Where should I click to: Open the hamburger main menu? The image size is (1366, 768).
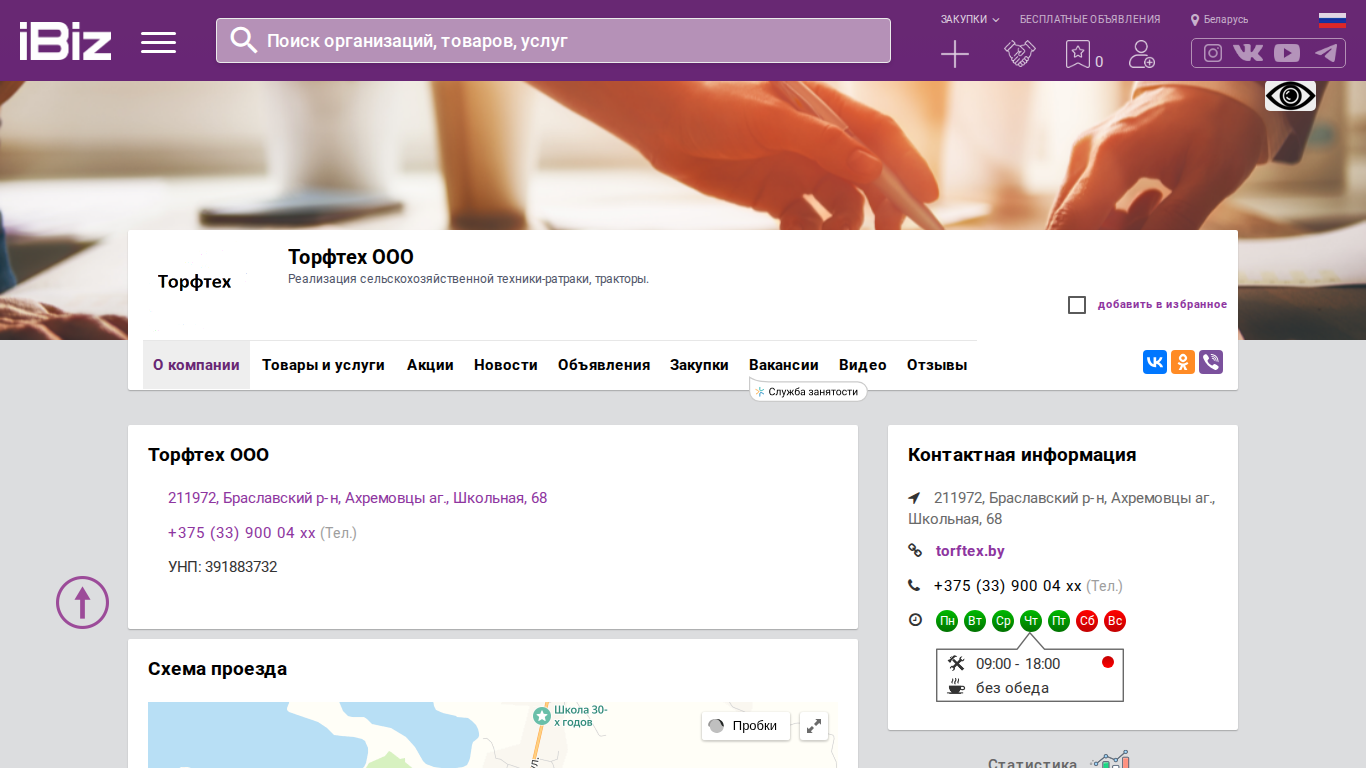click(x=158, y=42)
